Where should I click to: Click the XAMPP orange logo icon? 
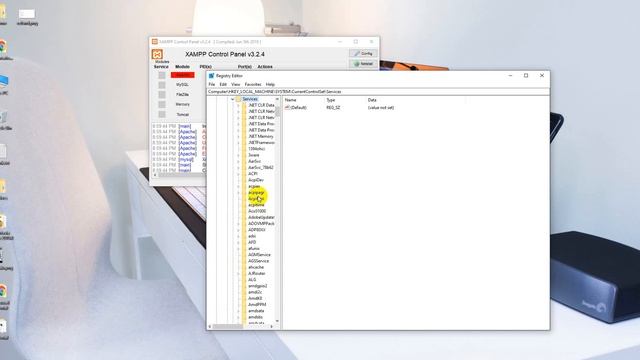pos(157,54)
